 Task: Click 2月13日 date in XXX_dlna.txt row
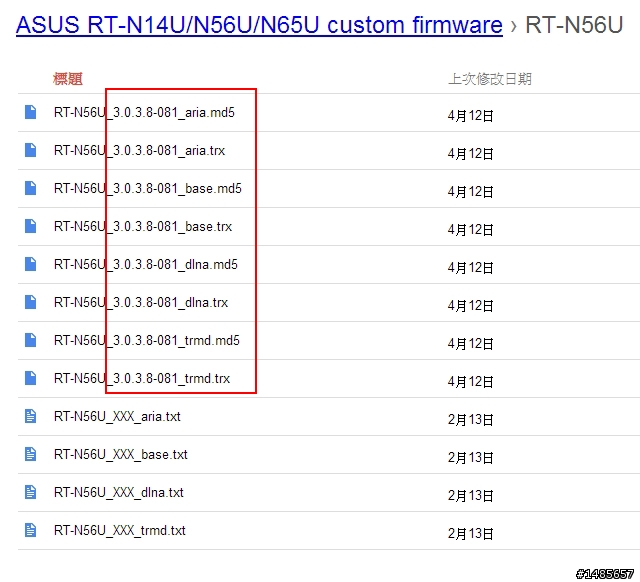[x=471, y=495]
